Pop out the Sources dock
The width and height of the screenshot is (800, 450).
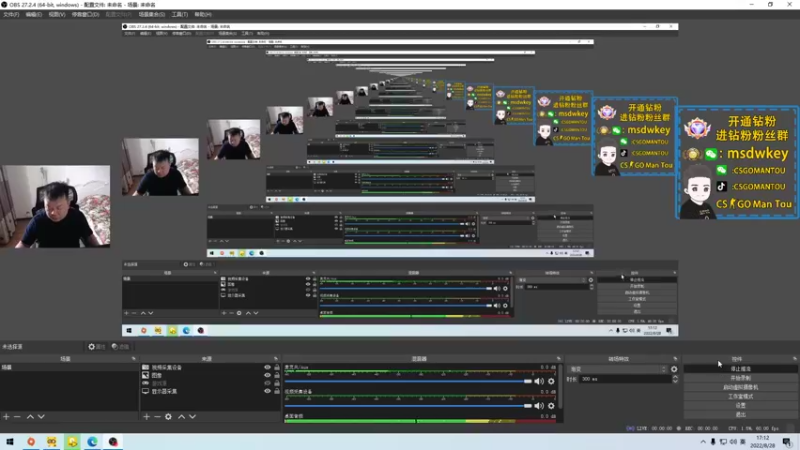coord(276,359)
